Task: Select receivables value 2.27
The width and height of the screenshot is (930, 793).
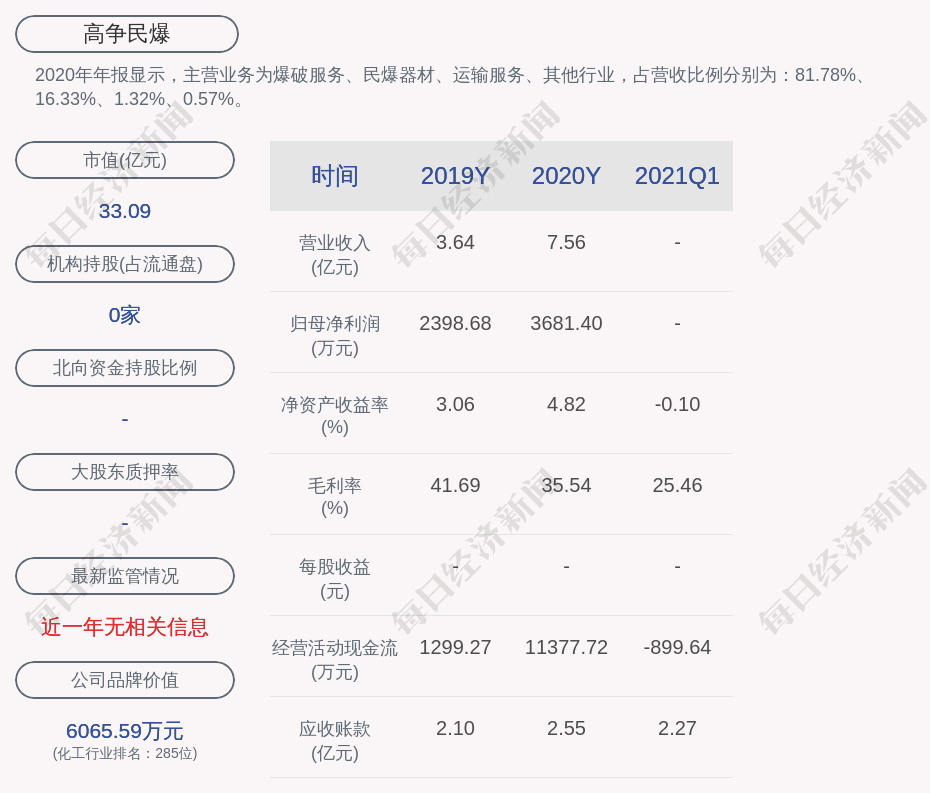Action: pos(677,728)
